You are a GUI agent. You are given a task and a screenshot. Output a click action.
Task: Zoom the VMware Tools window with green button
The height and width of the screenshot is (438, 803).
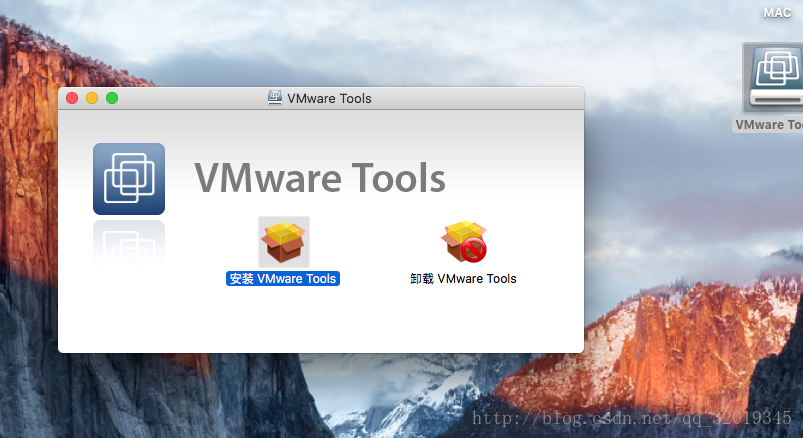click(112, 98)
